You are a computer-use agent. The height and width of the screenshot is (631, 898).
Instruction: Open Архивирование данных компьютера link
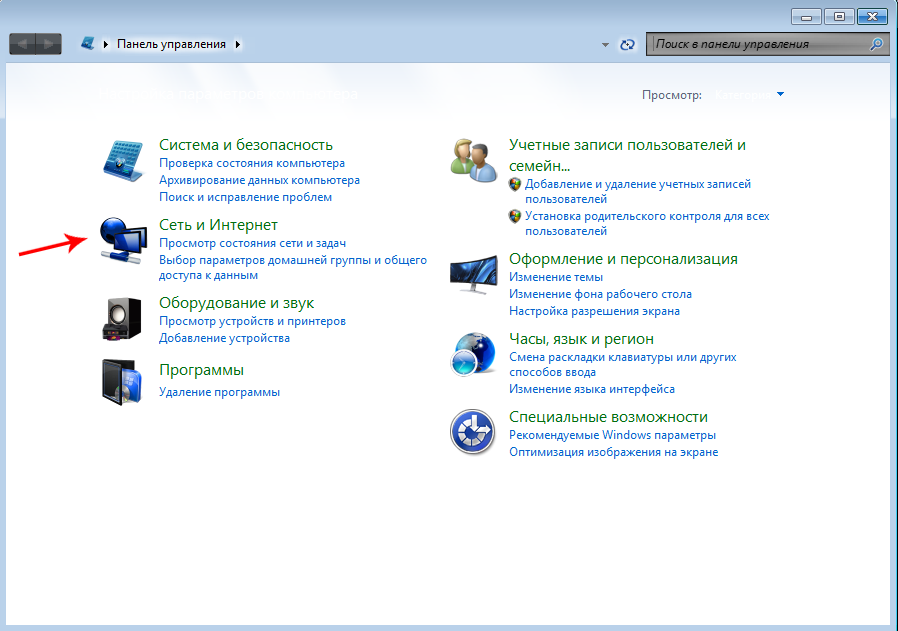[x=259, y=180]
